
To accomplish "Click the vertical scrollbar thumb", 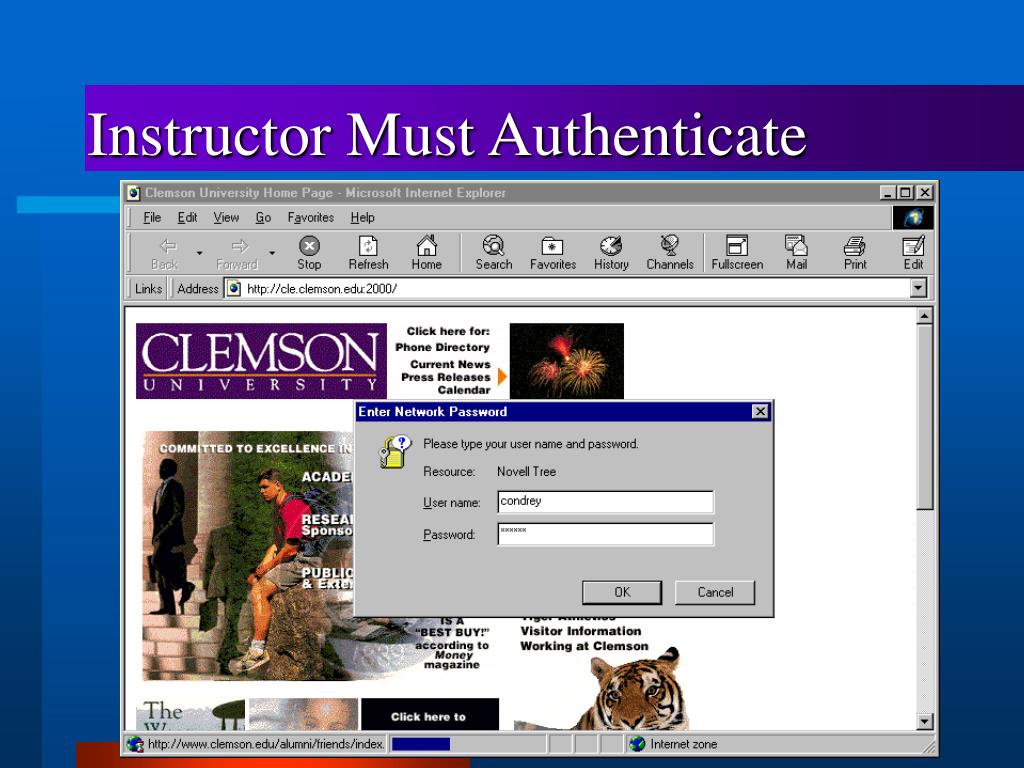I will pyautogui.click(x=924, y=417).
